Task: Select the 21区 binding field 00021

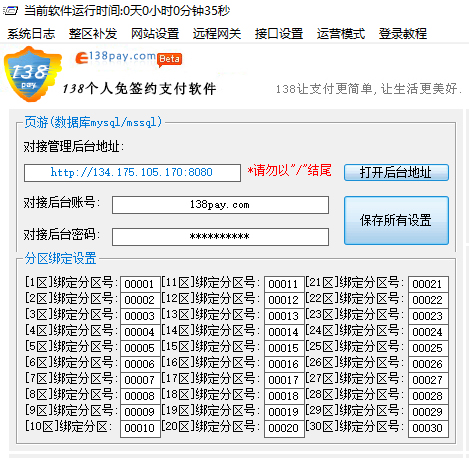Action: click(x=428, y=284)
